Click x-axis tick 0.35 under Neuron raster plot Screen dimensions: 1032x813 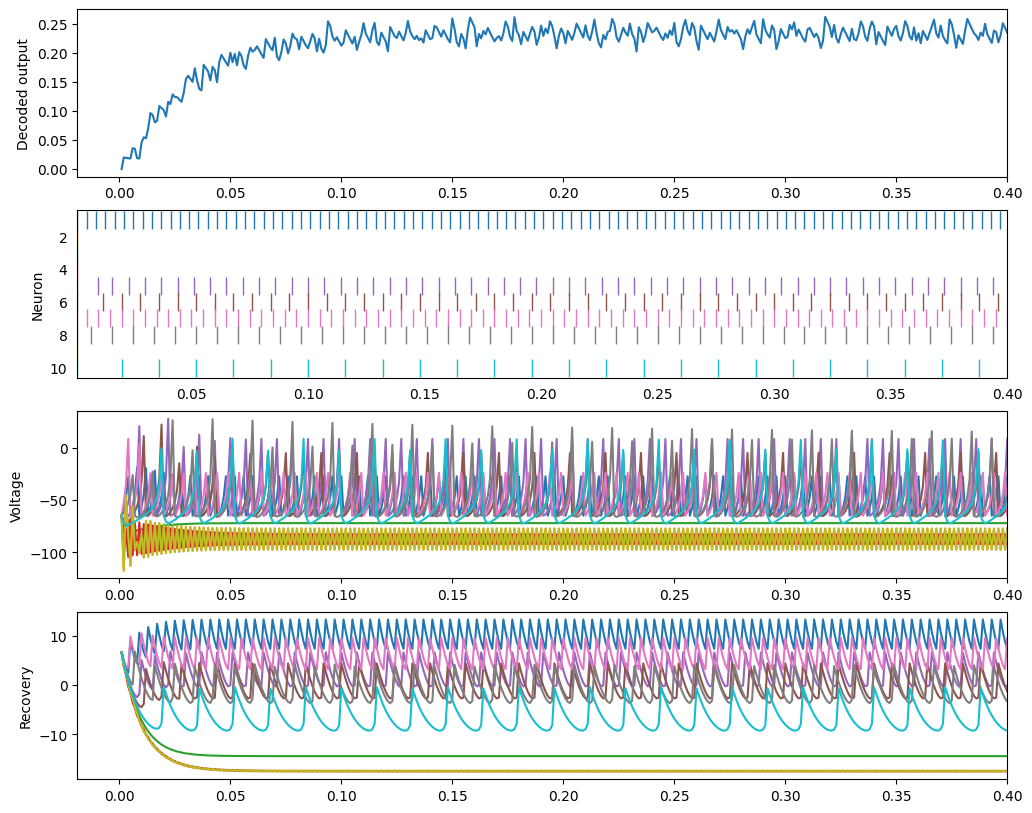click(x=890, y=394)
